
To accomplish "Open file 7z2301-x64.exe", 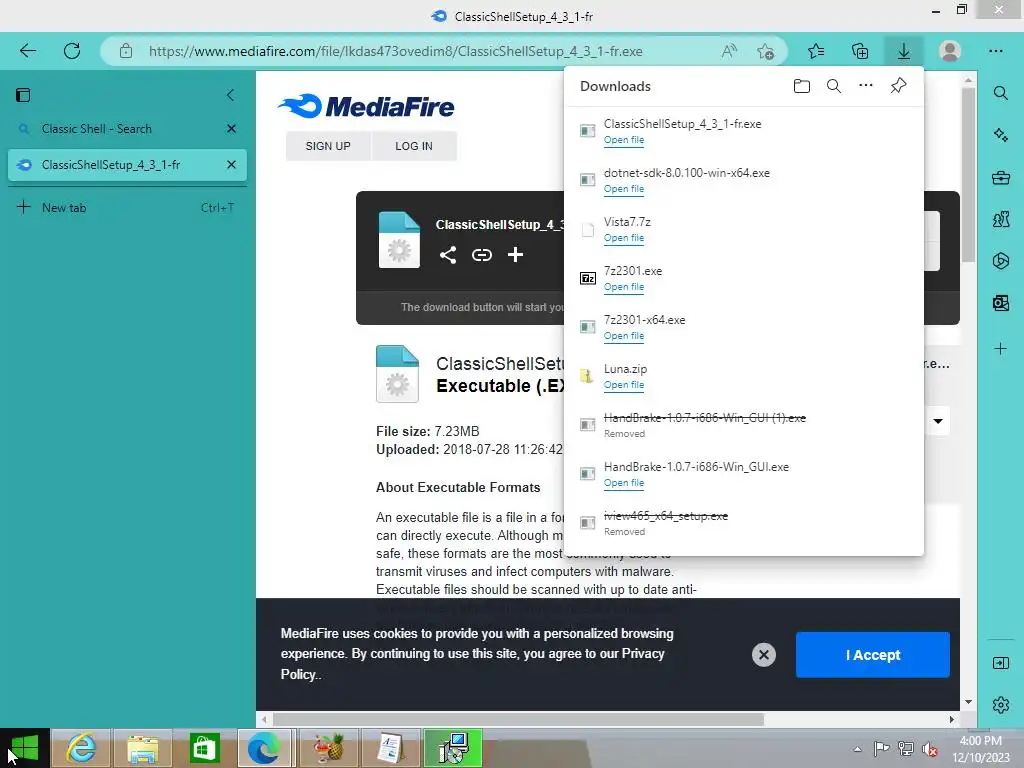I will pyautogui.click(x=624, y=336).
